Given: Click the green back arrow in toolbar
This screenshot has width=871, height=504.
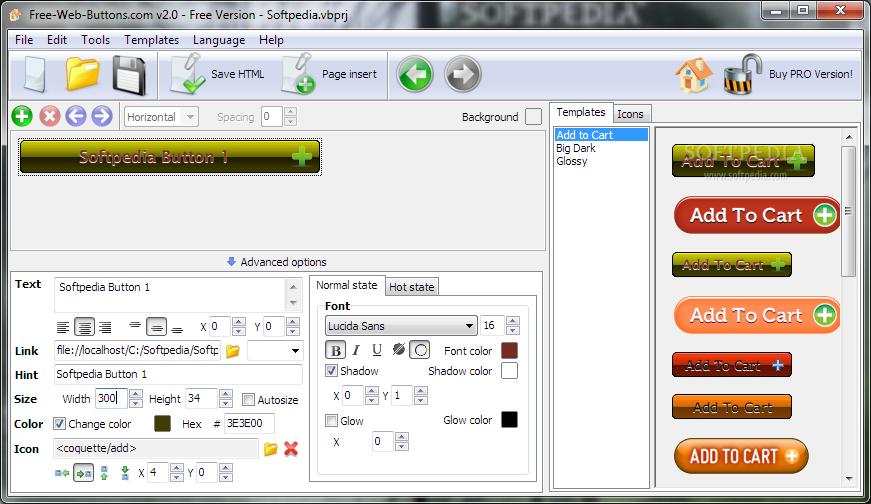Looking at the screenshot, I should [414, 74].
